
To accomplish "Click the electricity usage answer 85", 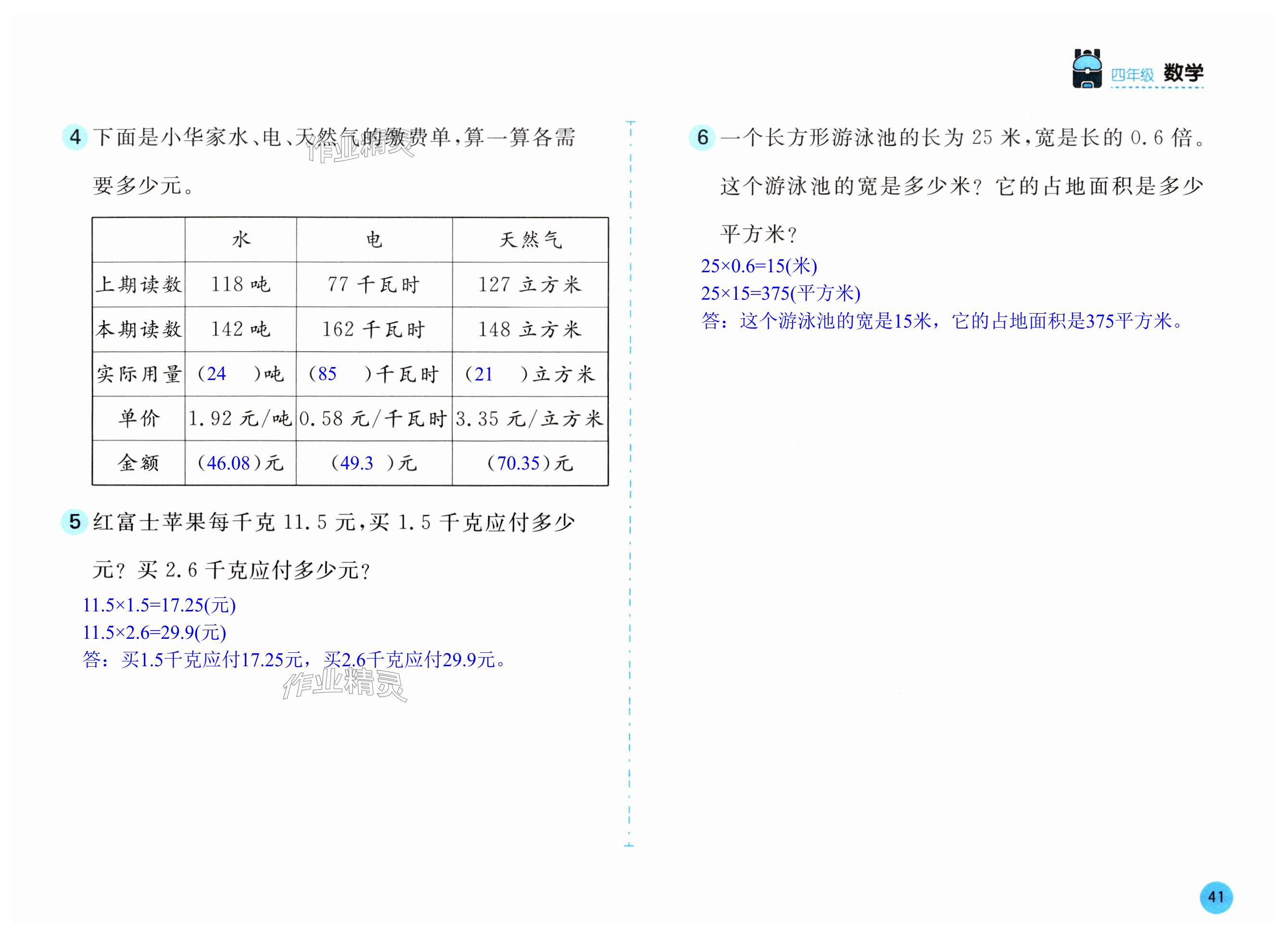I will coord(327,374).
